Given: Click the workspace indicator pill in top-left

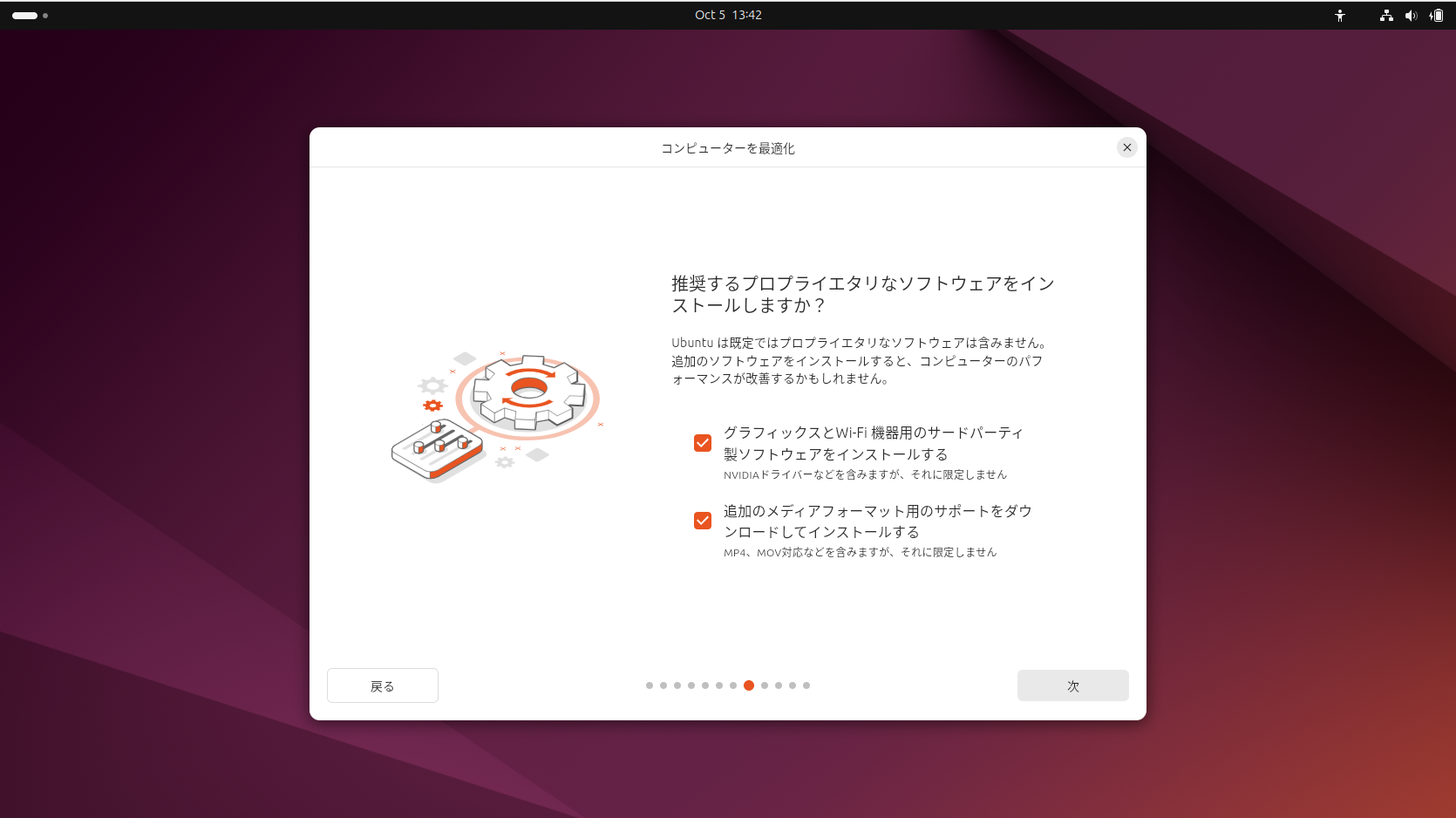Looking at the screenshot, I should (25, 15).
